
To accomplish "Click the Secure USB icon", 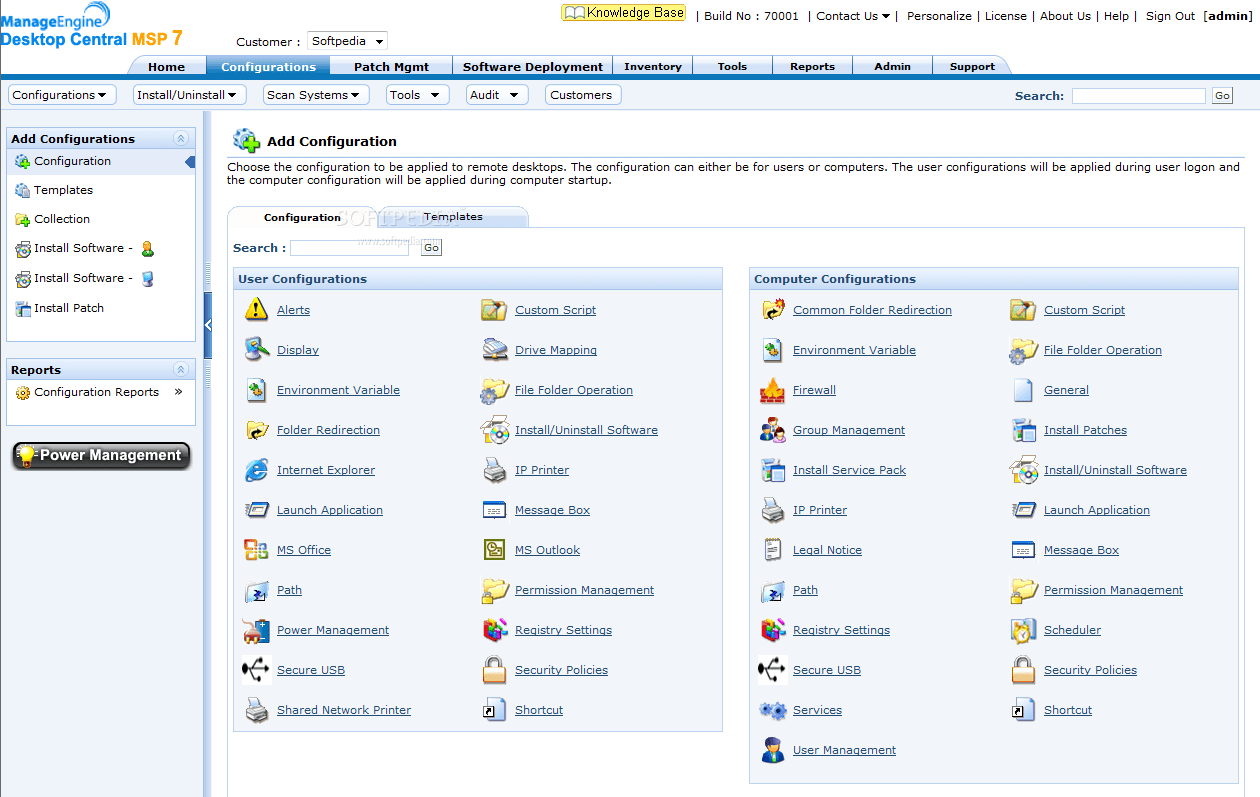I will [256, 670].
